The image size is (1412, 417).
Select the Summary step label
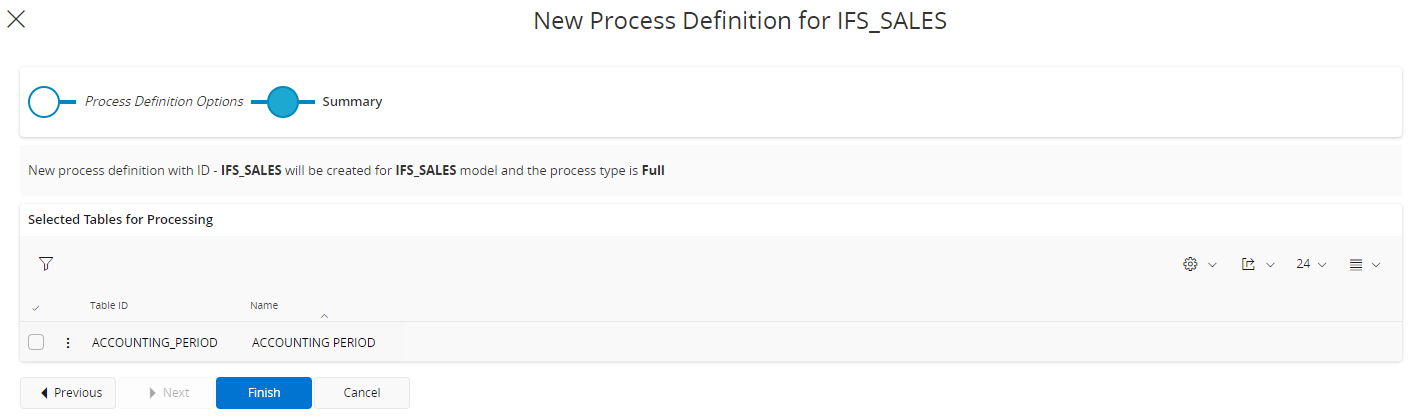[352, 102]
